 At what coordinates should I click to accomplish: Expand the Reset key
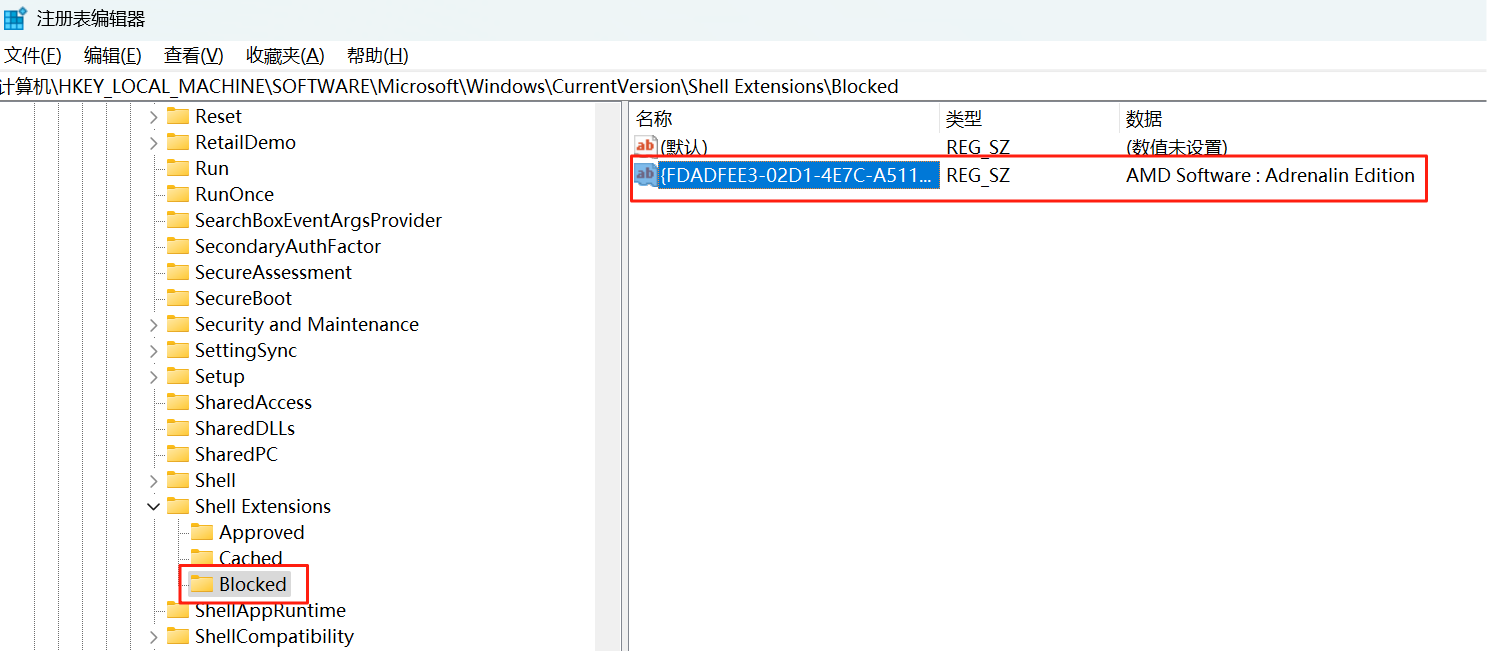tap(153, 117)
